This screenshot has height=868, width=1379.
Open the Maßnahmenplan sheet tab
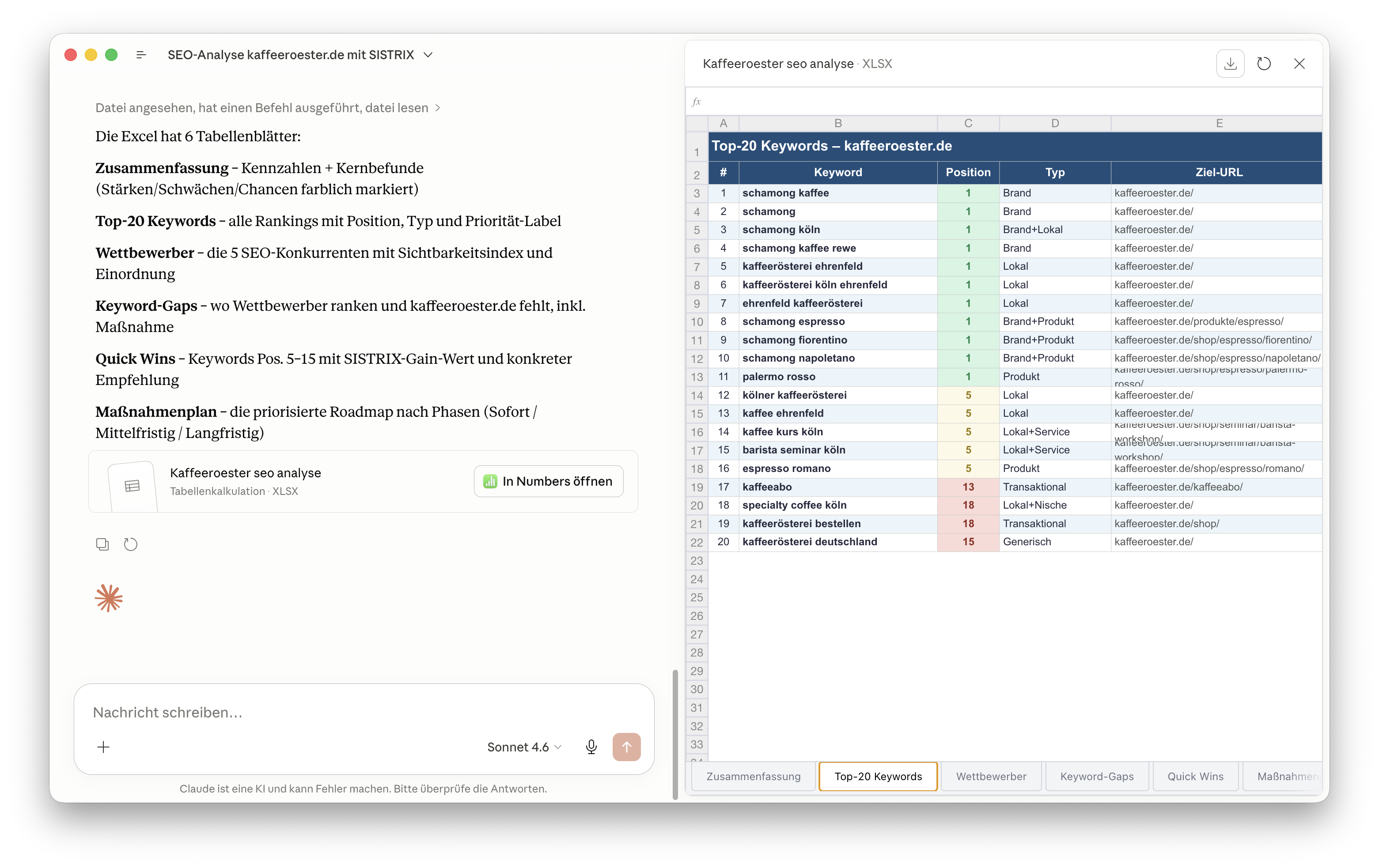pos(1283,777)
